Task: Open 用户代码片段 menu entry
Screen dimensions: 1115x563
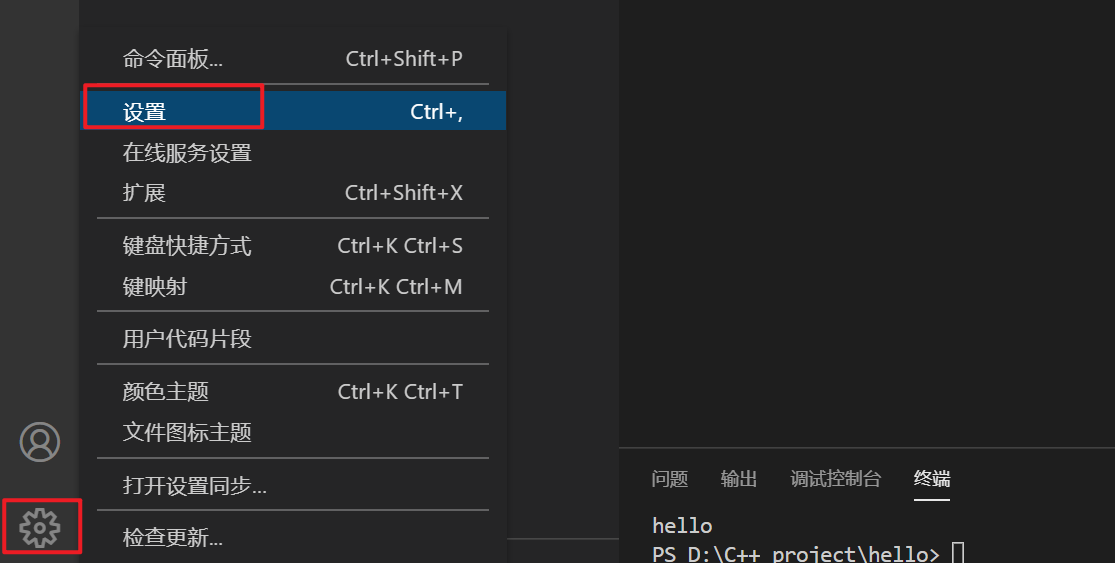Action: pos(293,338)
